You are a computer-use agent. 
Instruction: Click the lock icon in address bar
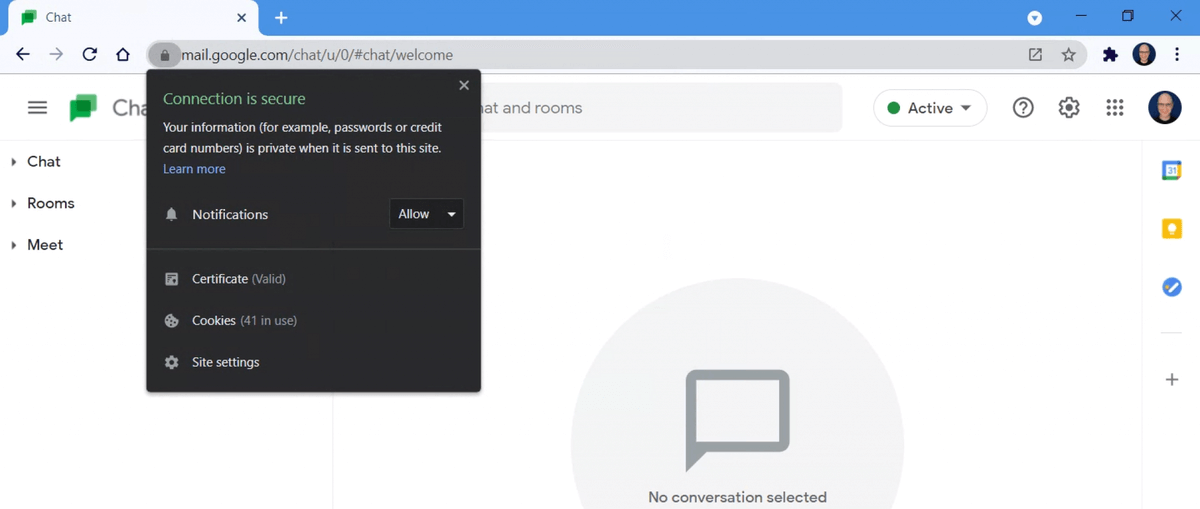pyautogui.click(x=165, y=55)
